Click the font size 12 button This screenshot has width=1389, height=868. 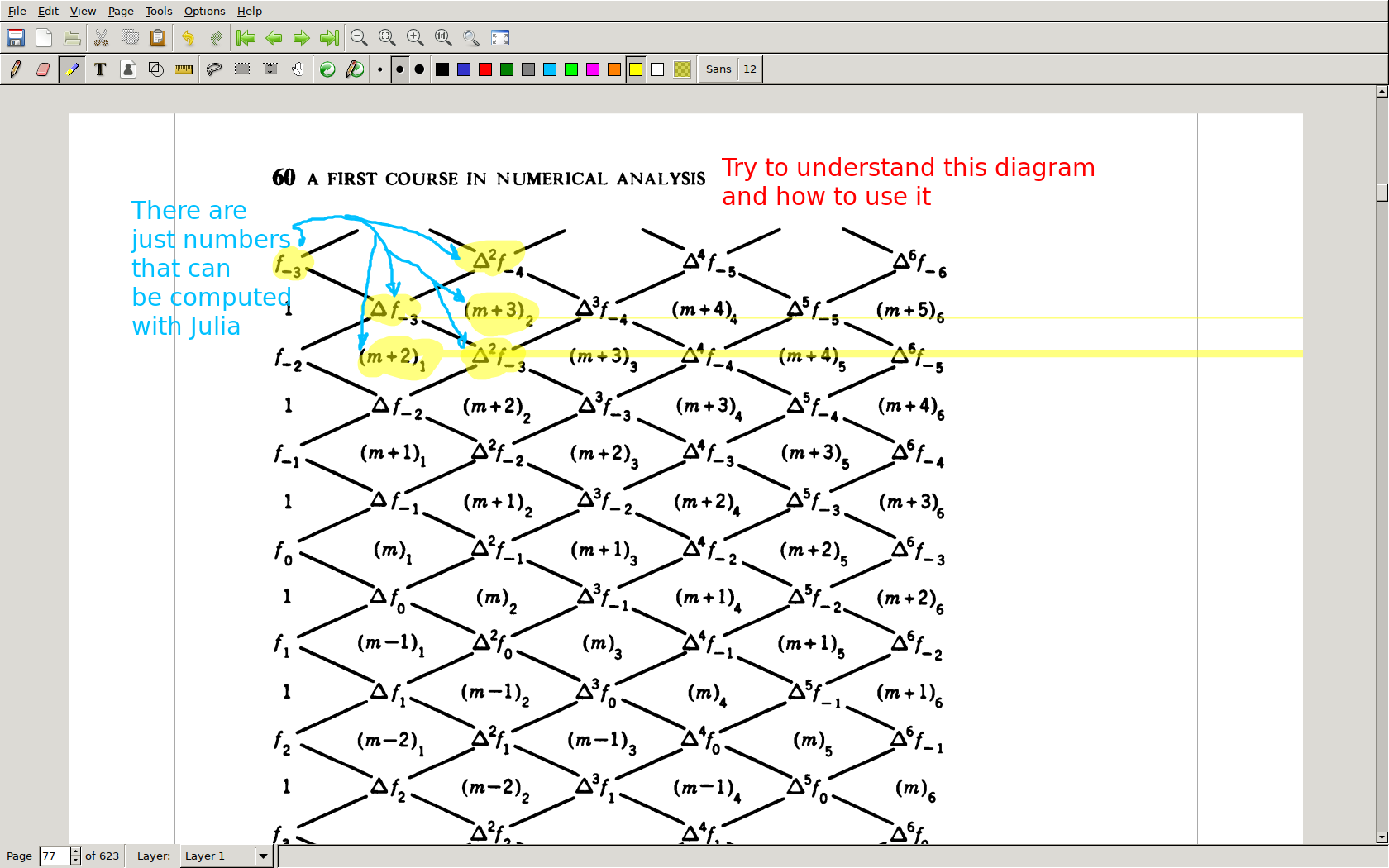(750, 69)
